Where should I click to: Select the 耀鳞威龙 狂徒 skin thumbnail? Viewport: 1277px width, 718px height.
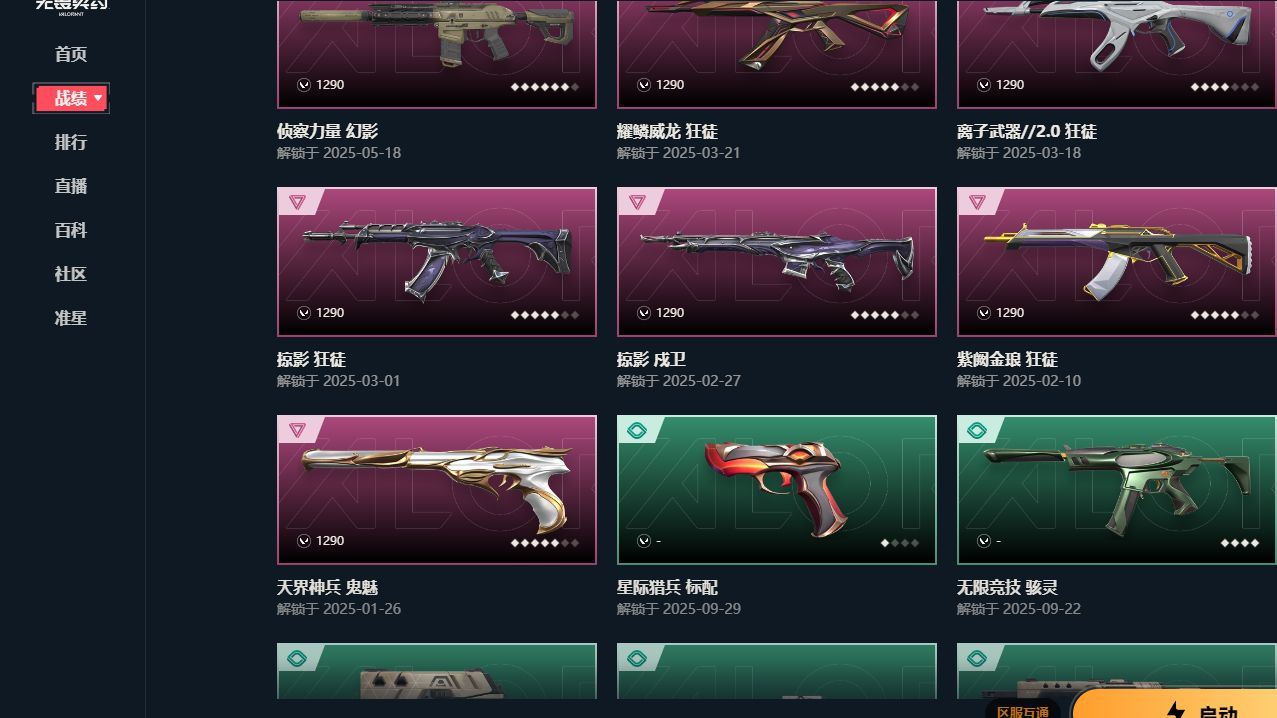point(777,54)
